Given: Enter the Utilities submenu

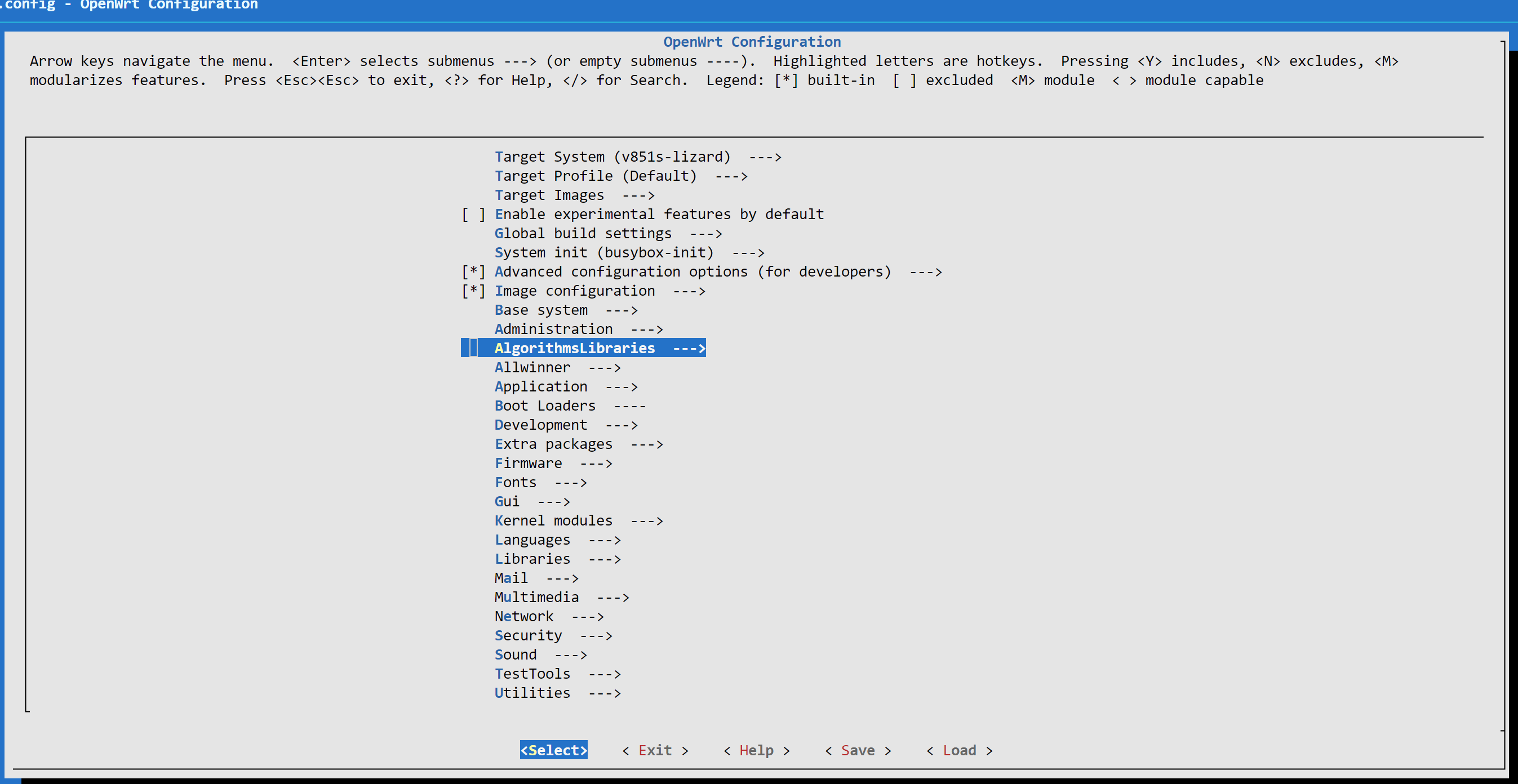Looking at the screenshot, I should coord(532,693).
